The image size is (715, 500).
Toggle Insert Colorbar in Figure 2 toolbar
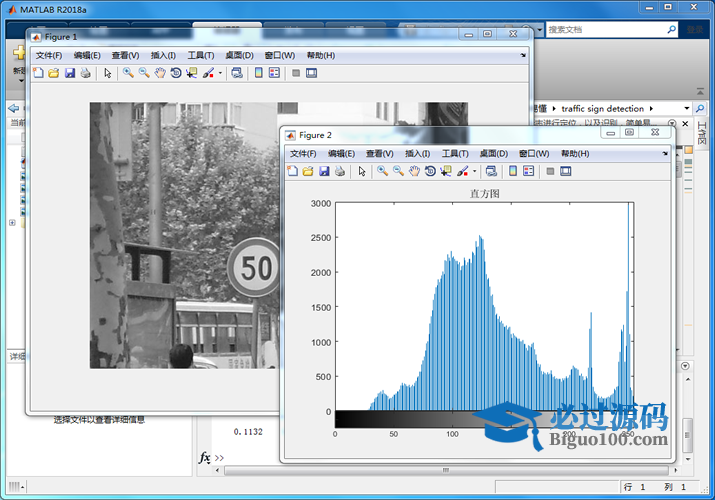pos(513,171)
